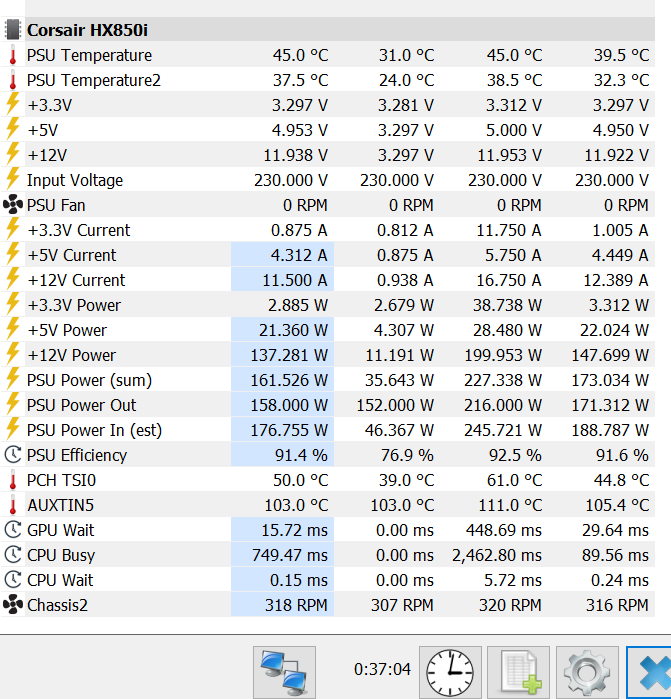Click the 91.4 % efficiency value
Viewport: 671px width, 699px height.
tap(301, 455)
